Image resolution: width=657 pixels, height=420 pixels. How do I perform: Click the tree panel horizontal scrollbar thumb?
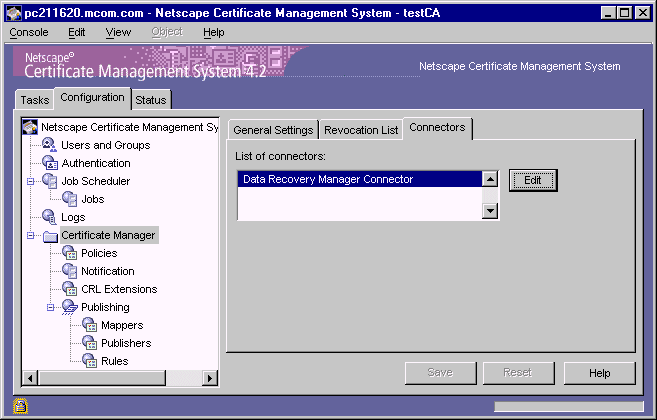pos(102,378)
